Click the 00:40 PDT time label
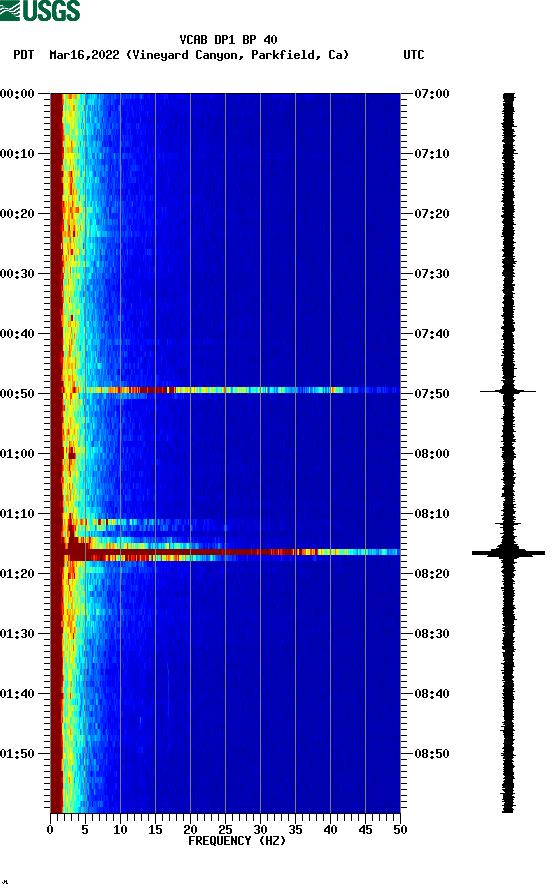This screenshot has height=893, width=552. pos(17,334)
